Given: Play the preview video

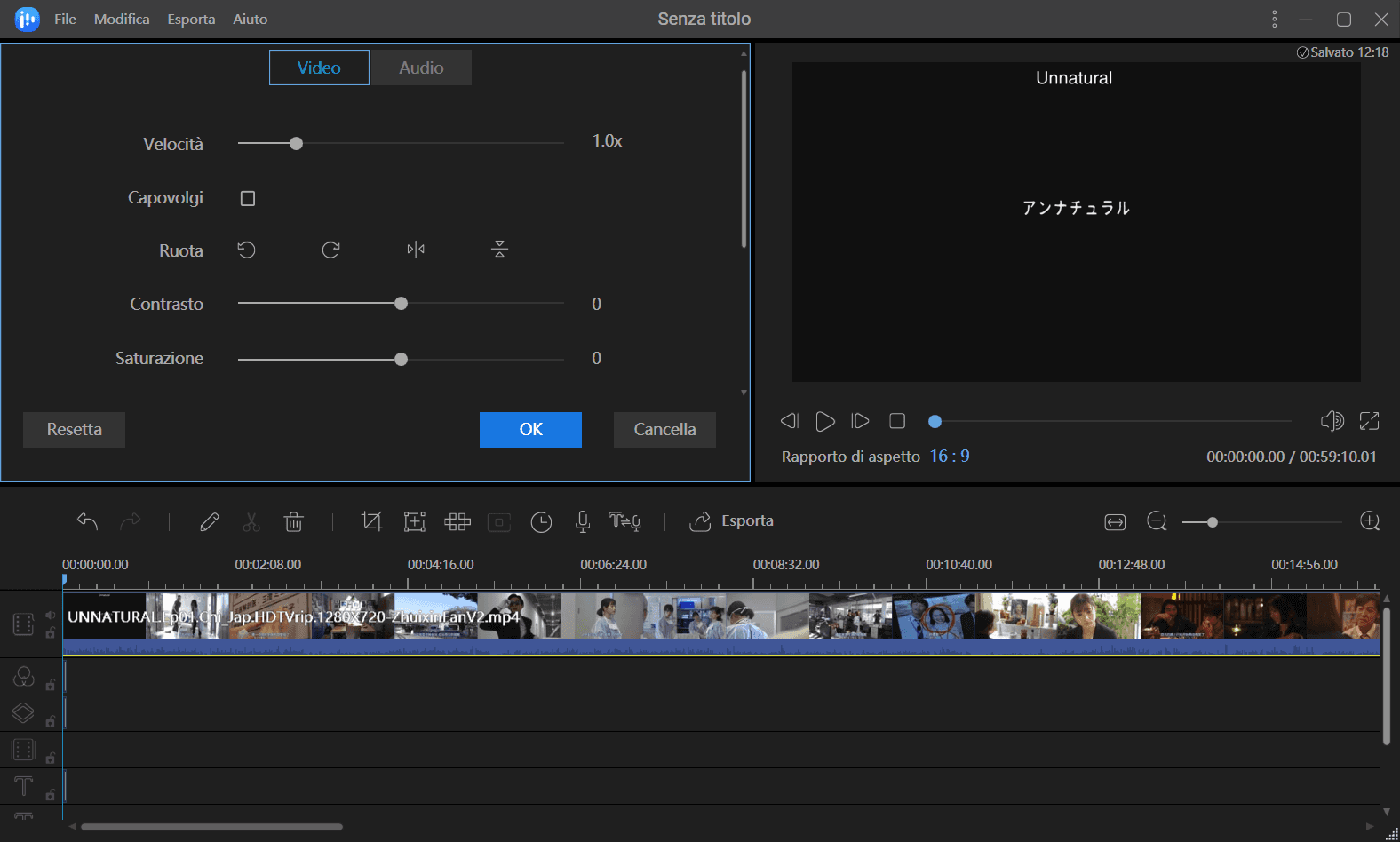Looking at the screenshot, I should tap(825, 421).
